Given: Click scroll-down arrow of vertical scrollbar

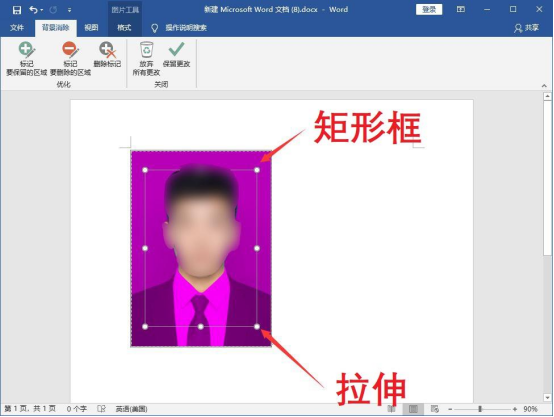Looking at the screenshot, I should click(x=547, y=398).
